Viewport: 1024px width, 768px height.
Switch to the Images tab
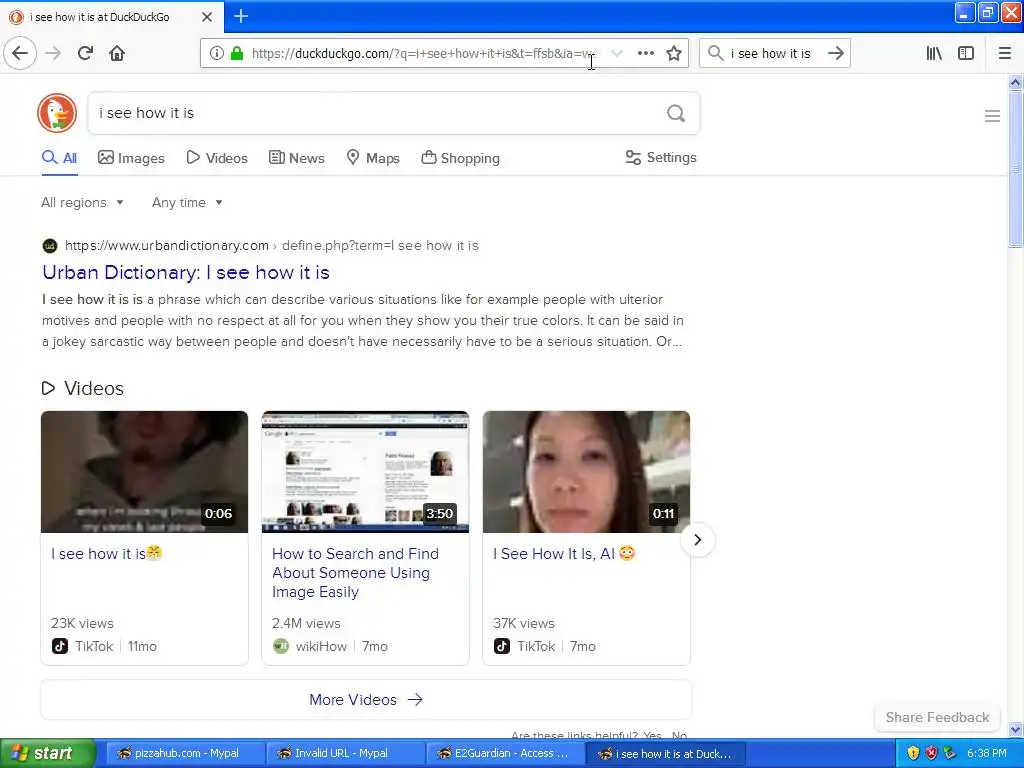pos(131,158)
